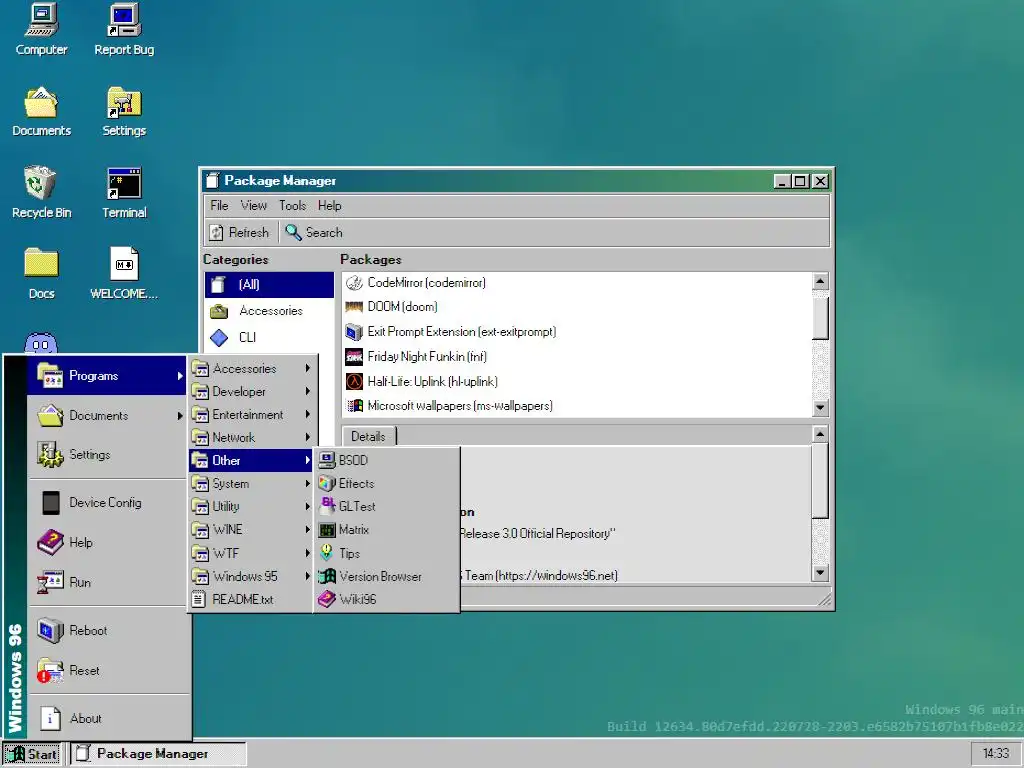Click the Start button
Viewport: 1024px width, 768px height.
coord(31,754)
